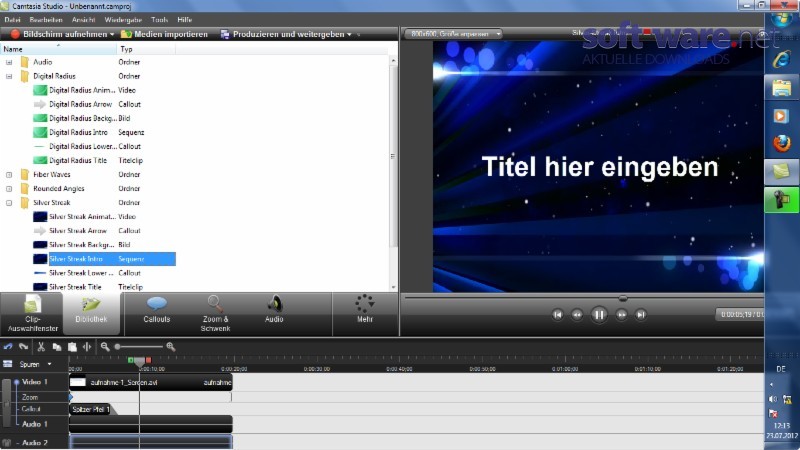
Task: Open the Datei menu
Action: (12, 19)
